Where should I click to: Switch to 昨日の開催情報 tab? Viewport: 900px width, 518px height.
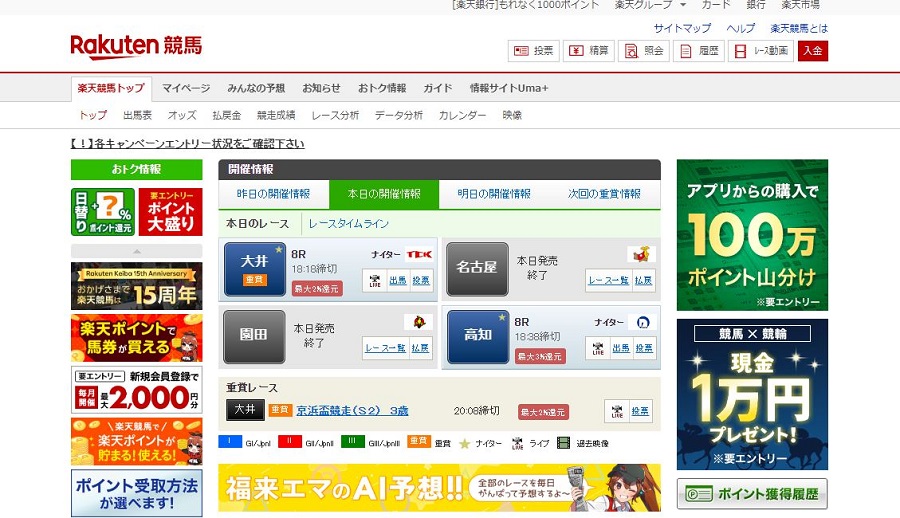pyautogui.click(x=273, y=194)
